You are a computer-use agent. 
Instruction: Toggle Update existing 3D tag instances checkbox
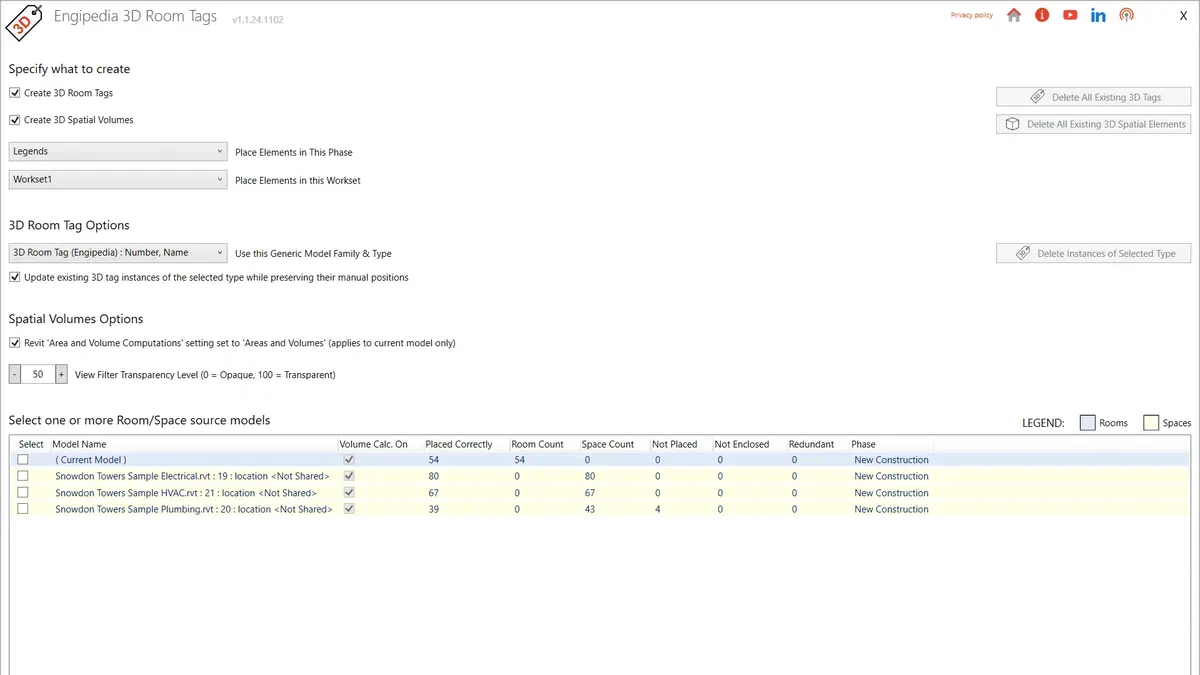coord(15,277)
